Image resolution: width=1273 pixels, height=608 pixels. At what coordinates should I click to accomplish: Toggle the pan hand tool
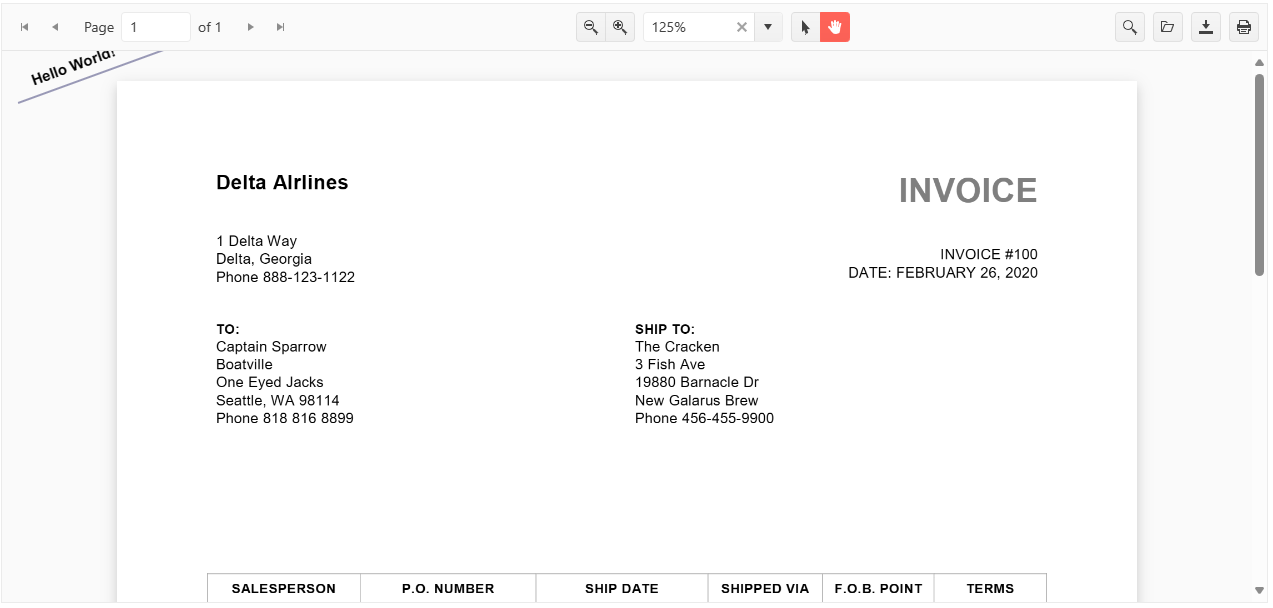click(835, 27)
